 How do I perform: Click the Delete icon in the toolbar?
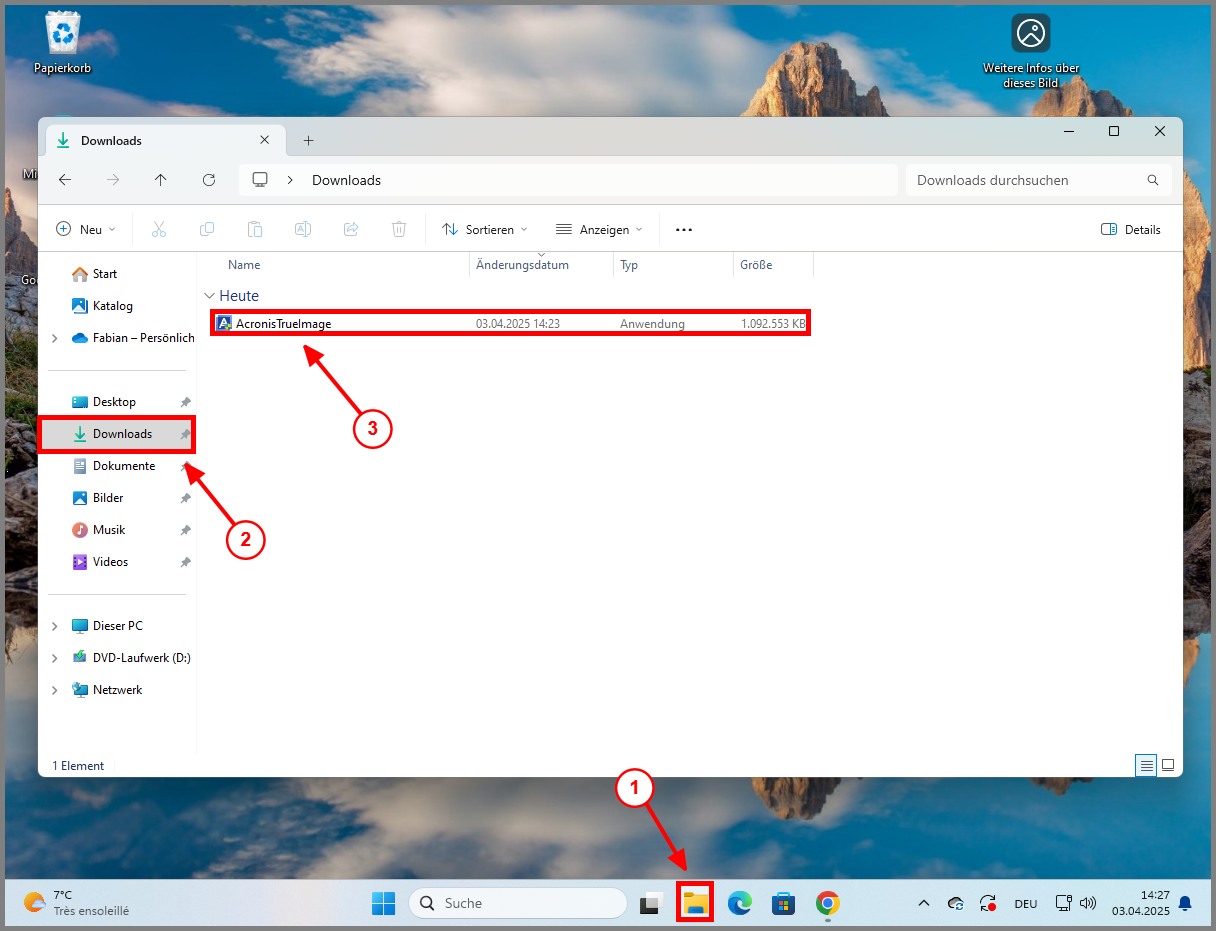[399, 229]
